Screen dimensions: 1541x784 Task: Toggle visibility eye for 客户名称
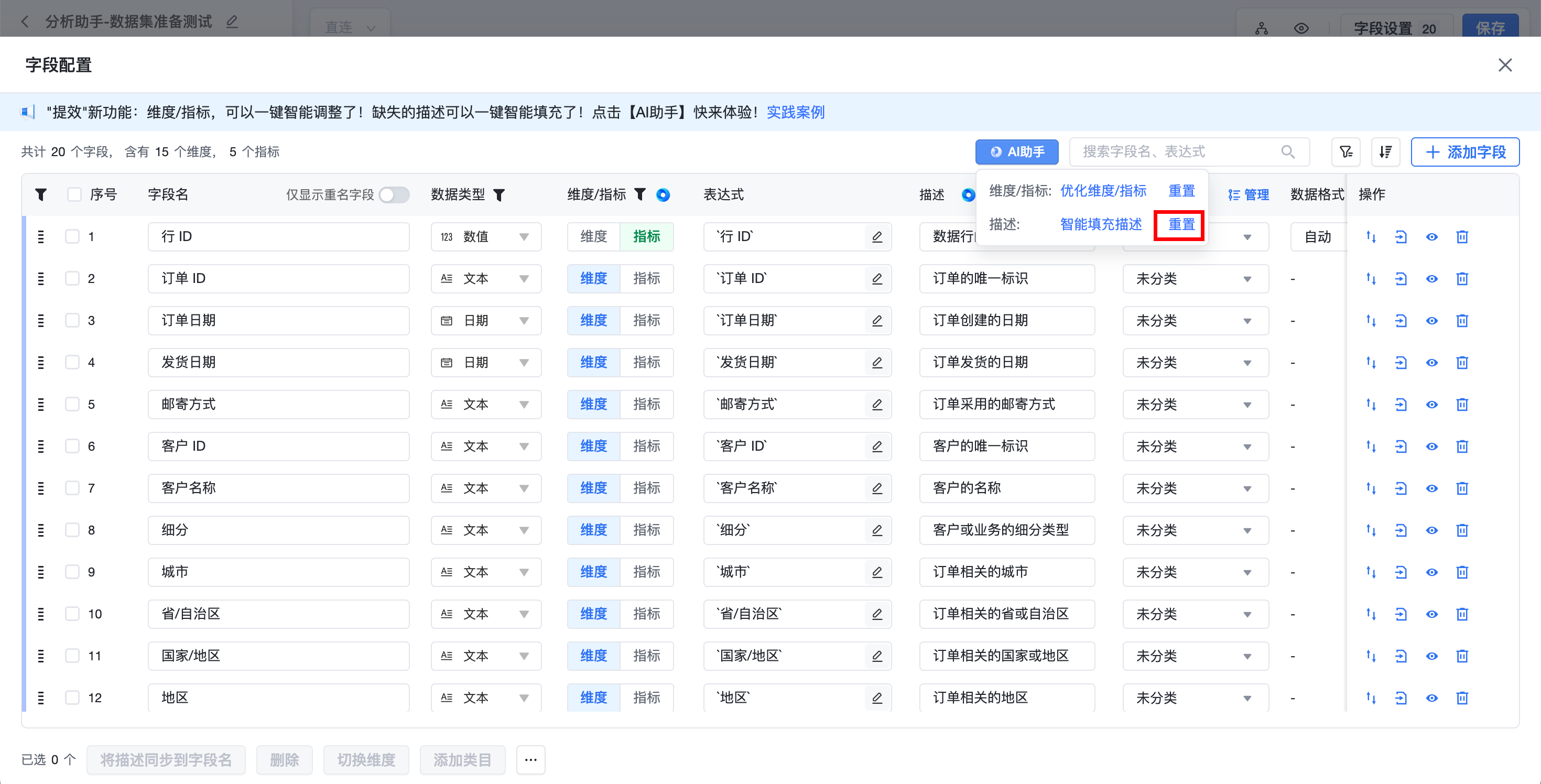click(1431, 488)
